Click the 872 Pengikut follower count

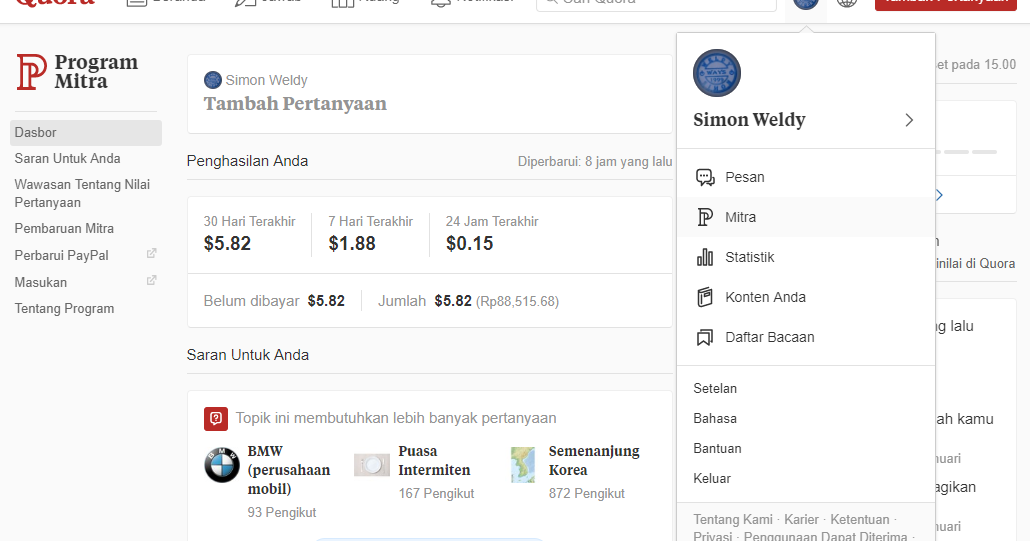587,494
